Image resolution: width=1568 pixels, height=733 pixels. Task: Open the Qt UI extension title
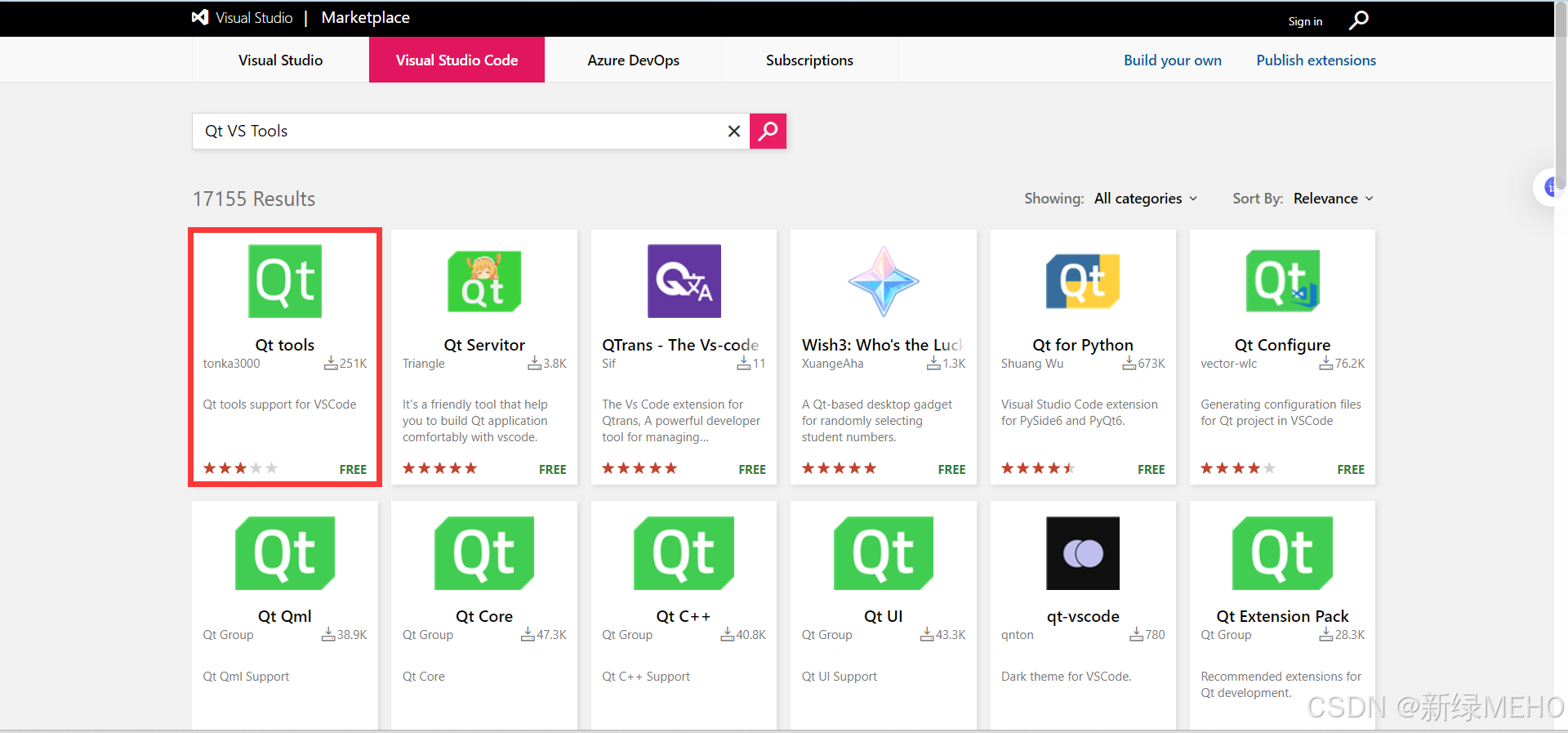pyautogui.click(x=884, y=616)
